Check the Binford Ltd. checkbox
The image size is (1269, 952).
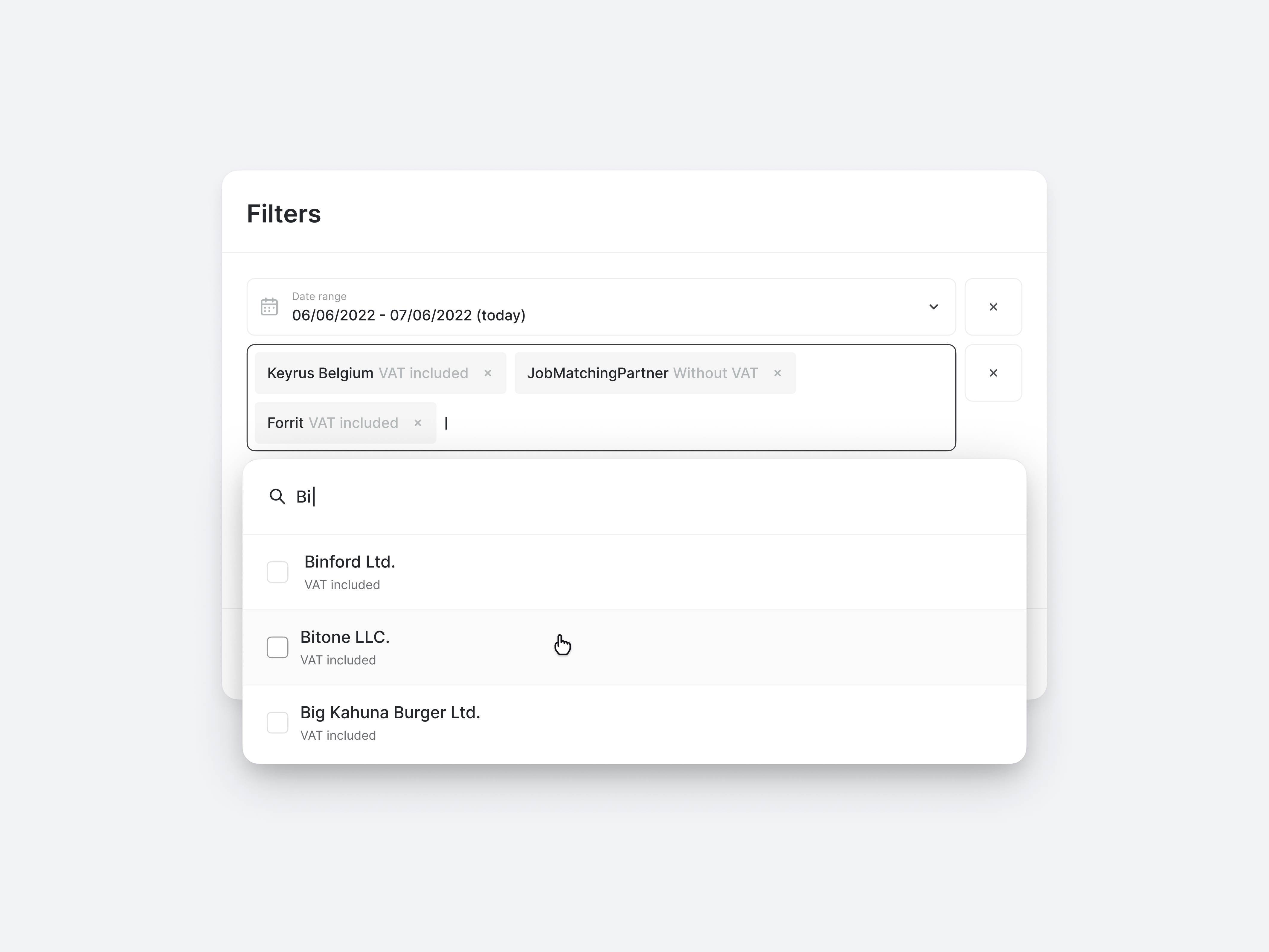coord(277,571)
